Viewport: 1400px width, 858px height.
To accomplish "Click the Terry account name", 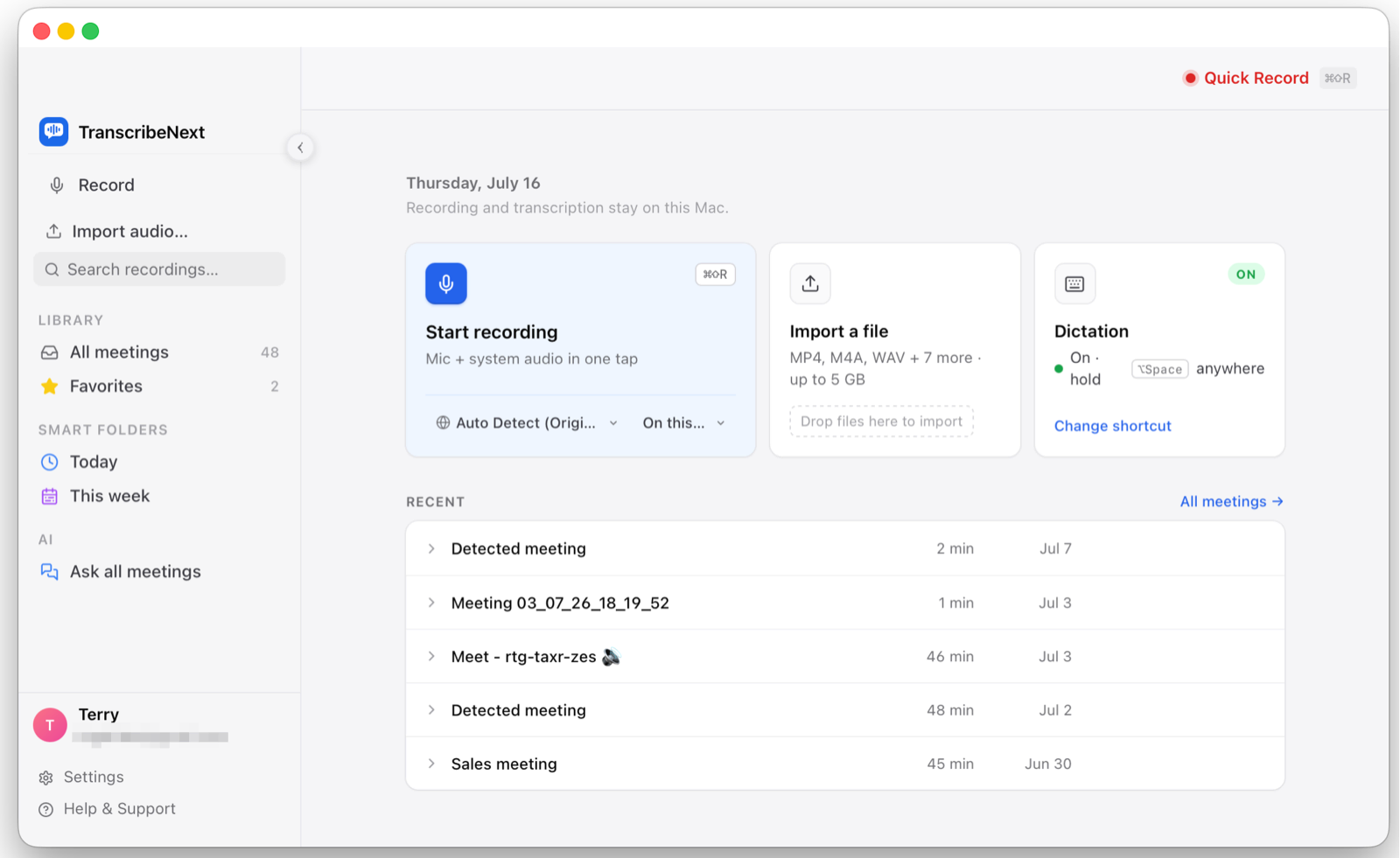I will (x=99, y=715).
